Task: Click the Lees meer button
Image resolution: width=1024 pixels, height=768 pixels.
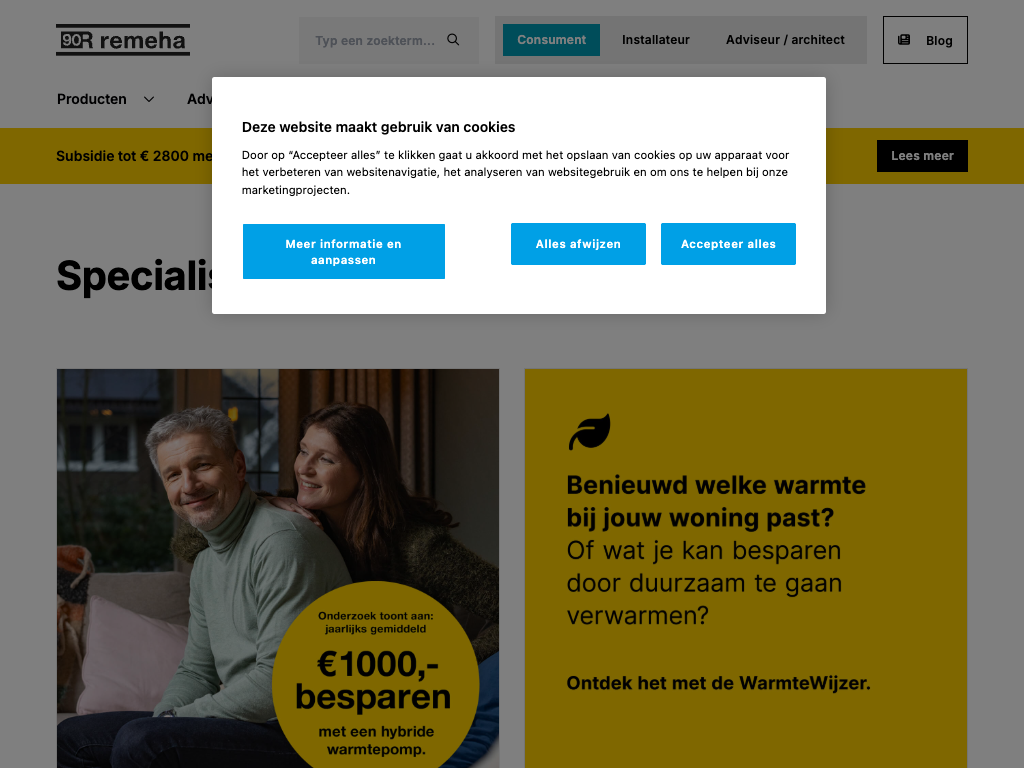Action: (x=922, y=156)
